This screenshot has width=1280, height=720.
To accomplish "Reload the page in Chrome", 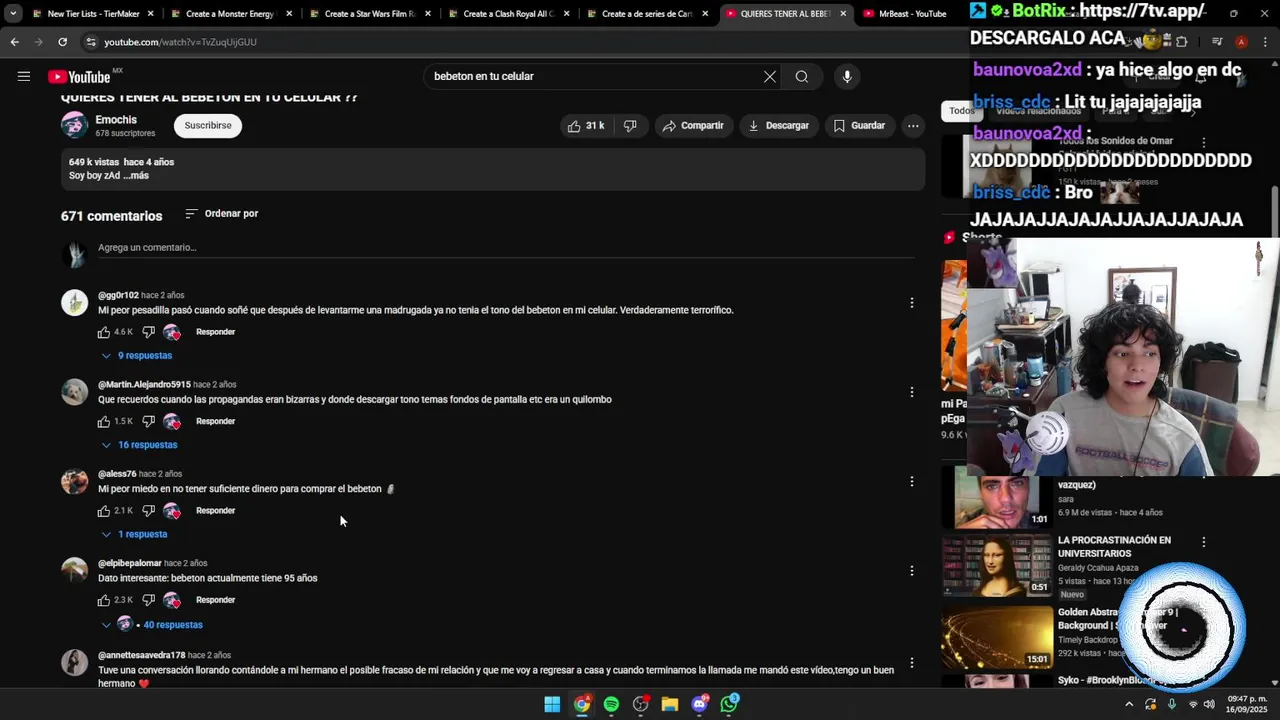I will tap(62, 42).
